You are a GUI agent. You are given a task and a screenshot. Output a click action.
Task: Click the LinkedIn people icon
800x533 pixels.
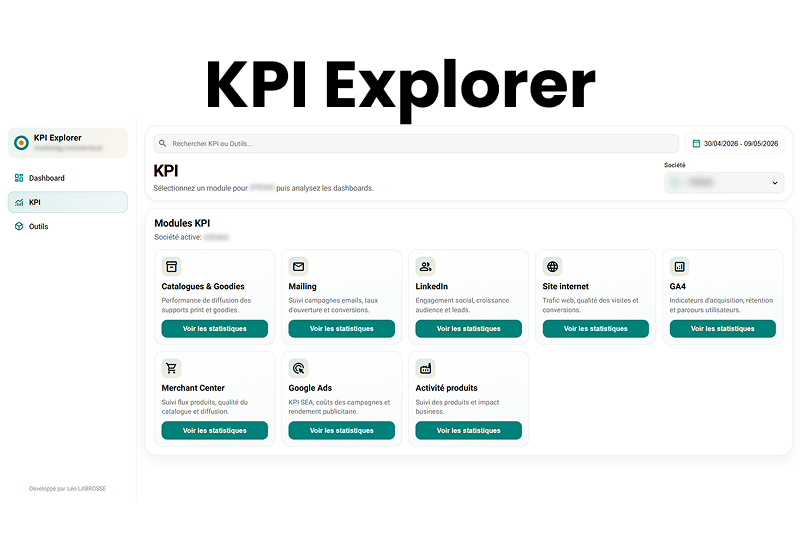426,266
